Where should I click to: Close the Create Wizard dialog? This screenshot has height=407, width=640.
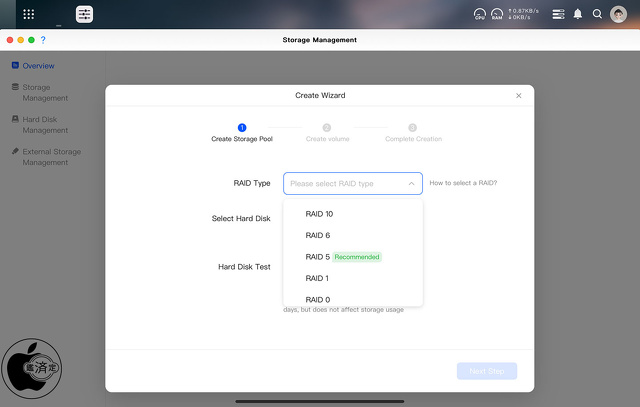518,96
